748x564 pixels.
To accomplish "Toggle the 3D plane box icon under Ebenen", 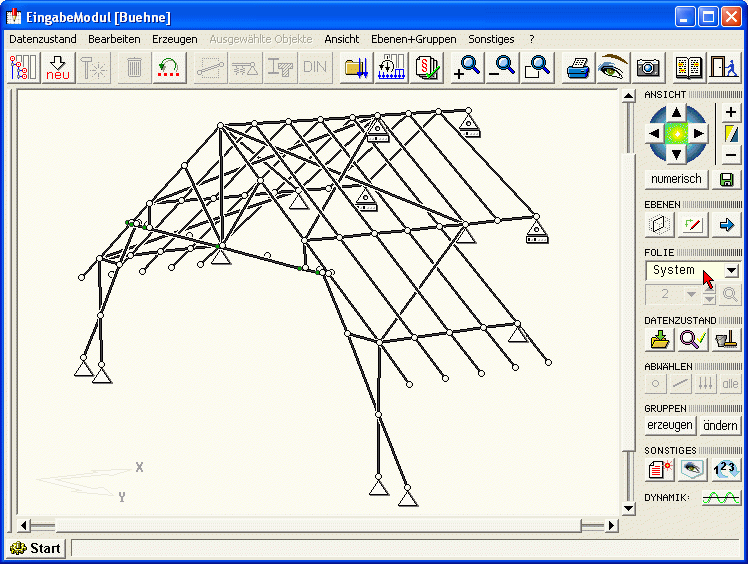I will [659, 224].
